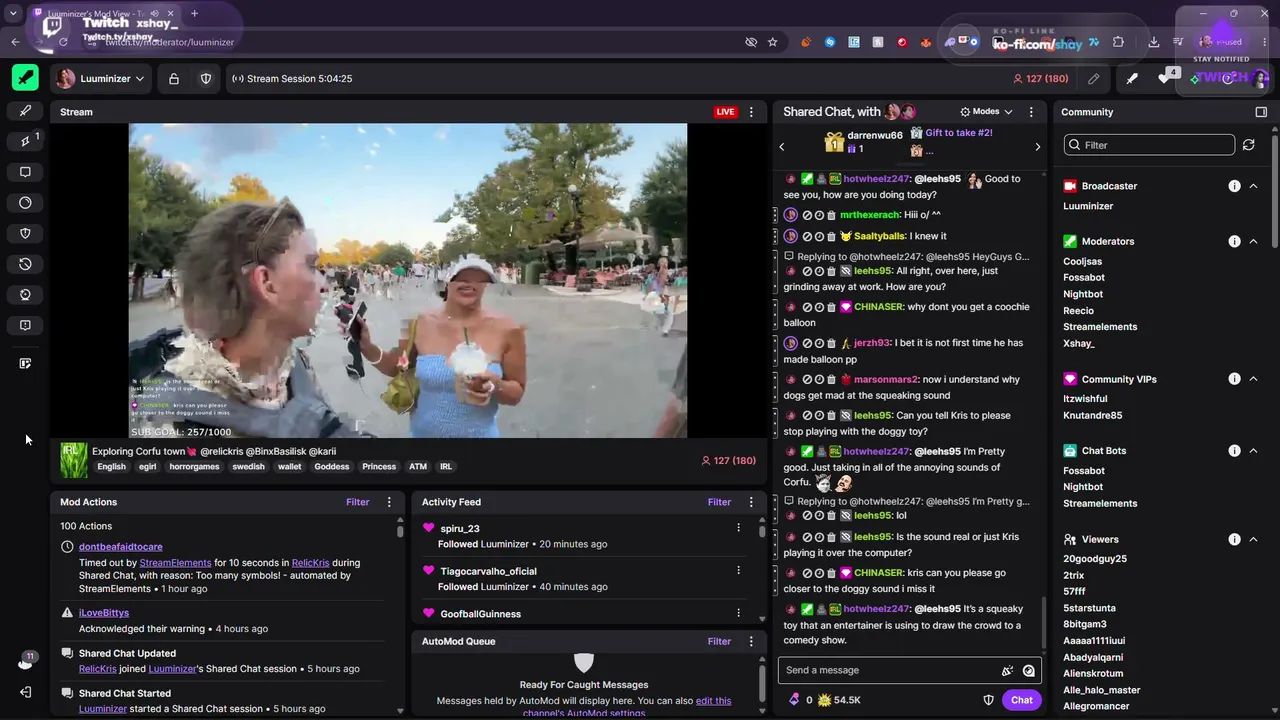Show info for Broadcaster group
This screenshot has width=1280, height=720.
pos(1234,186)
